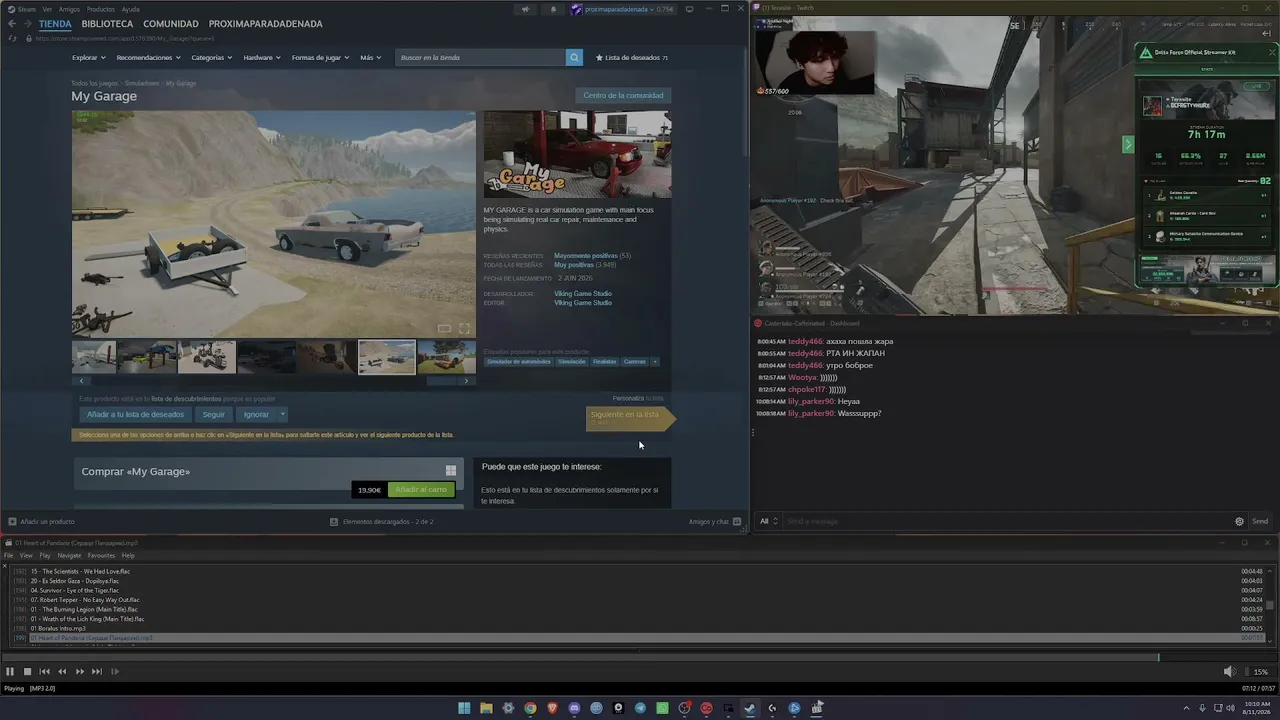Open Steam announcements megaphone icon
Image resolution: width=1280 pixels, height=720 pixels.
[x=526, y=9]
